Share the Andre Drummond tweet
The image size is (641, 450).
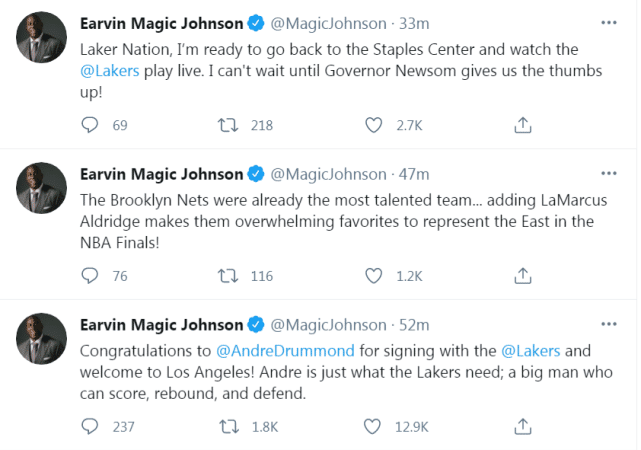click(522, 426)
